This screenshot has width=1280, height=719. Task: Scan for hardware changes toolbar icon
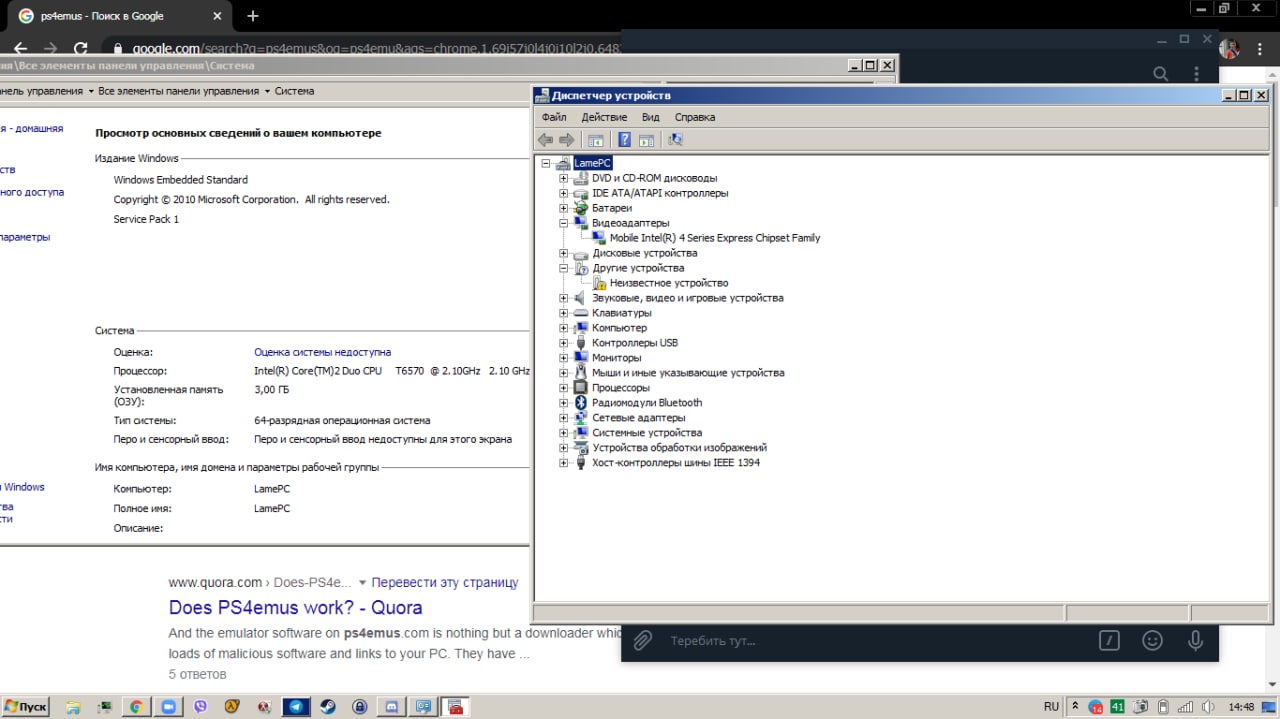click(x=676, y=140)
